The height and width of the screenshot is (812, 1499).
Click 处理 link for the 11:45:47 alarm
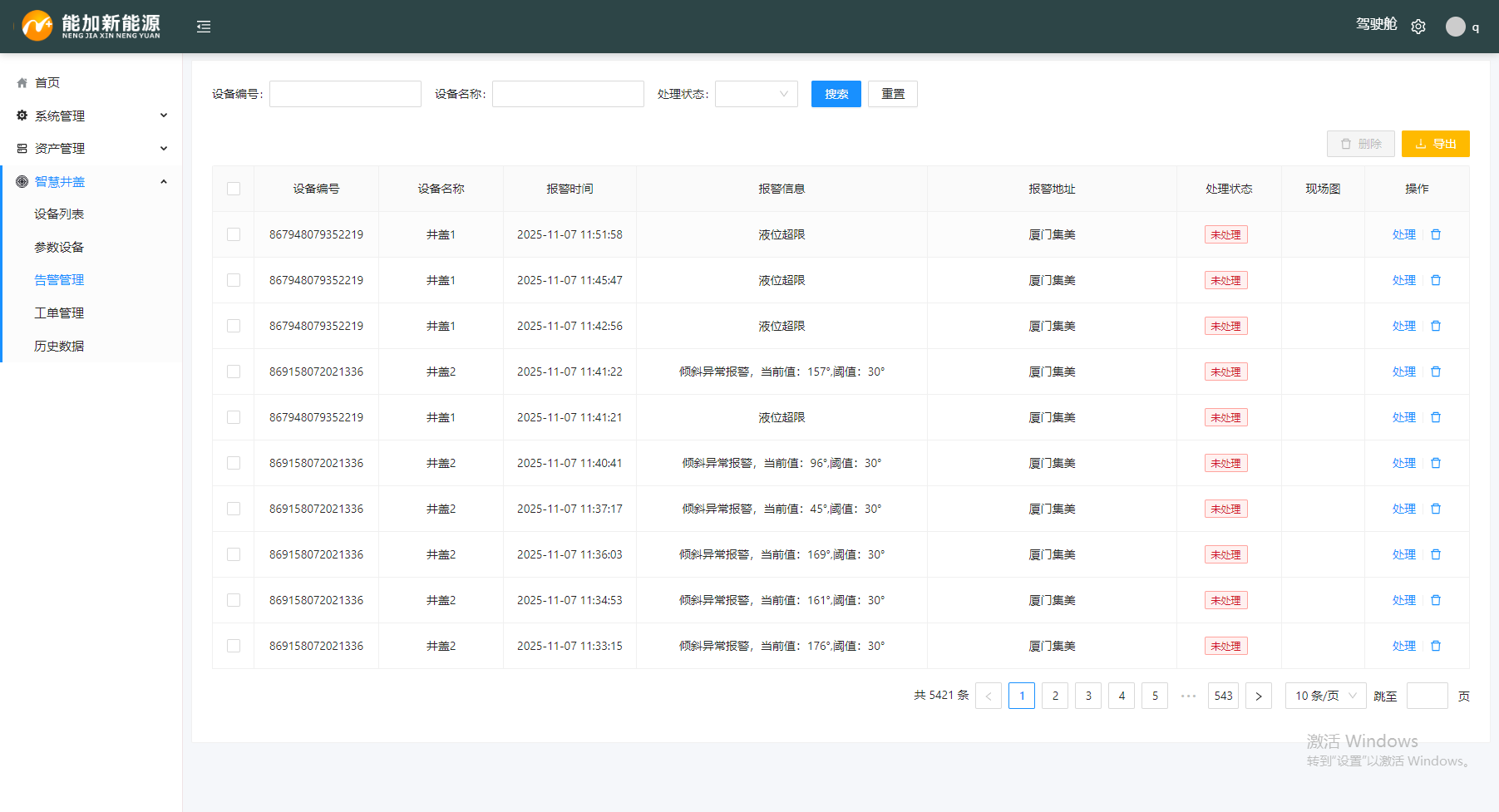[x=1403, y=281]
